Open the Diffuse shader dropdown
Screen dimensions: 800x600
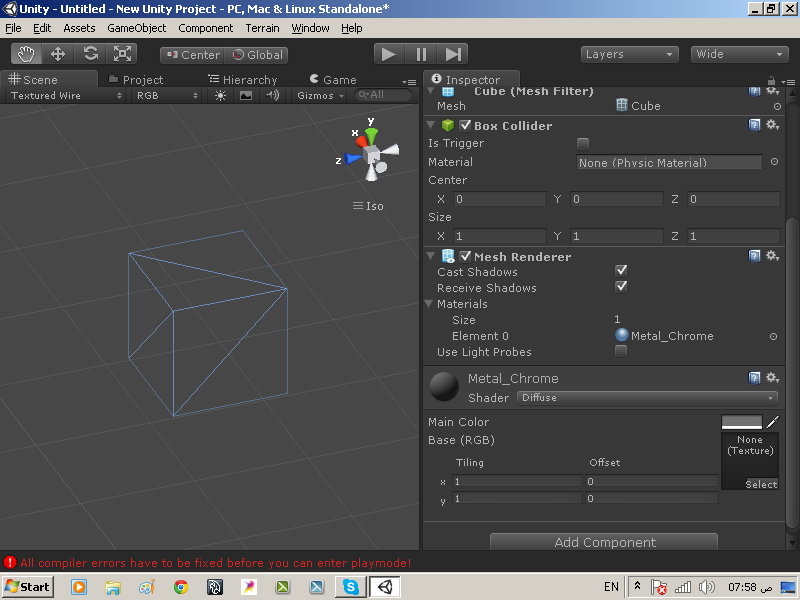tap(647, 397)
